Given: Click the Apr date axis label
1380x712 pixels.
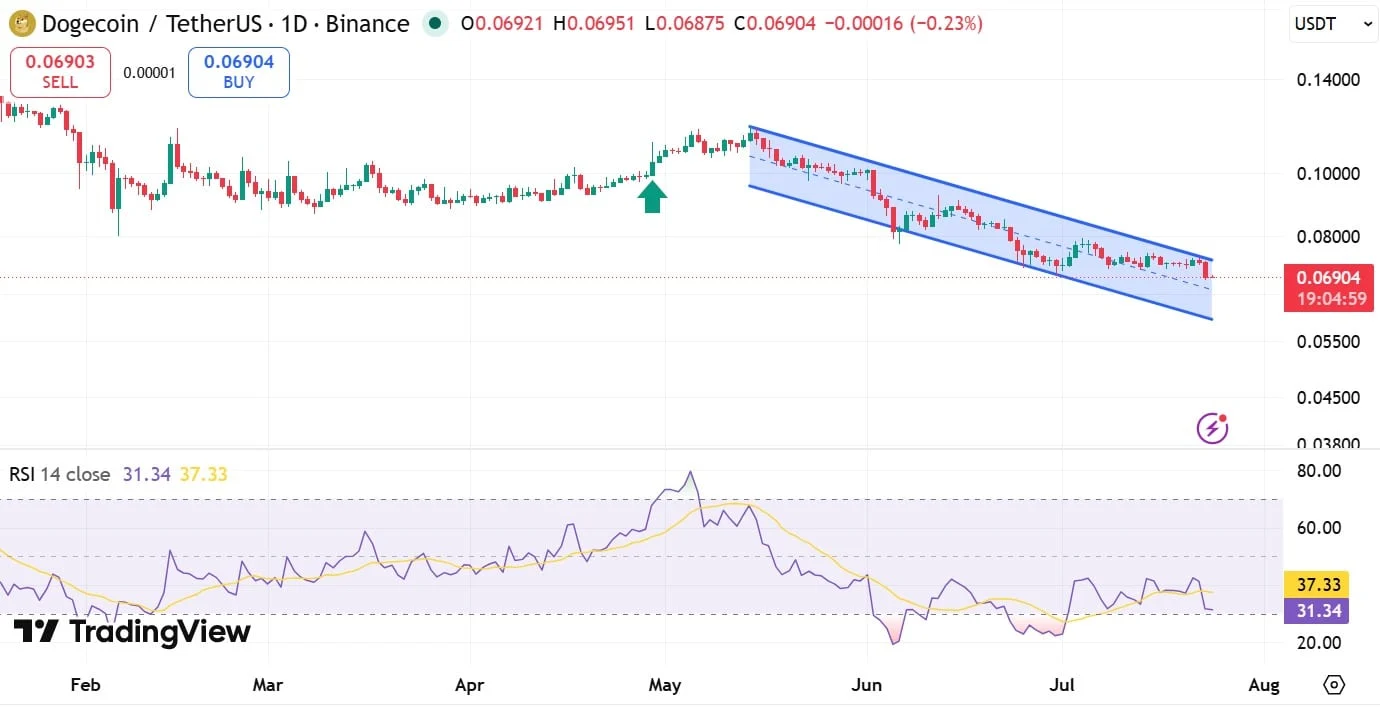Looking at the screenshot, I should point(469,685).
